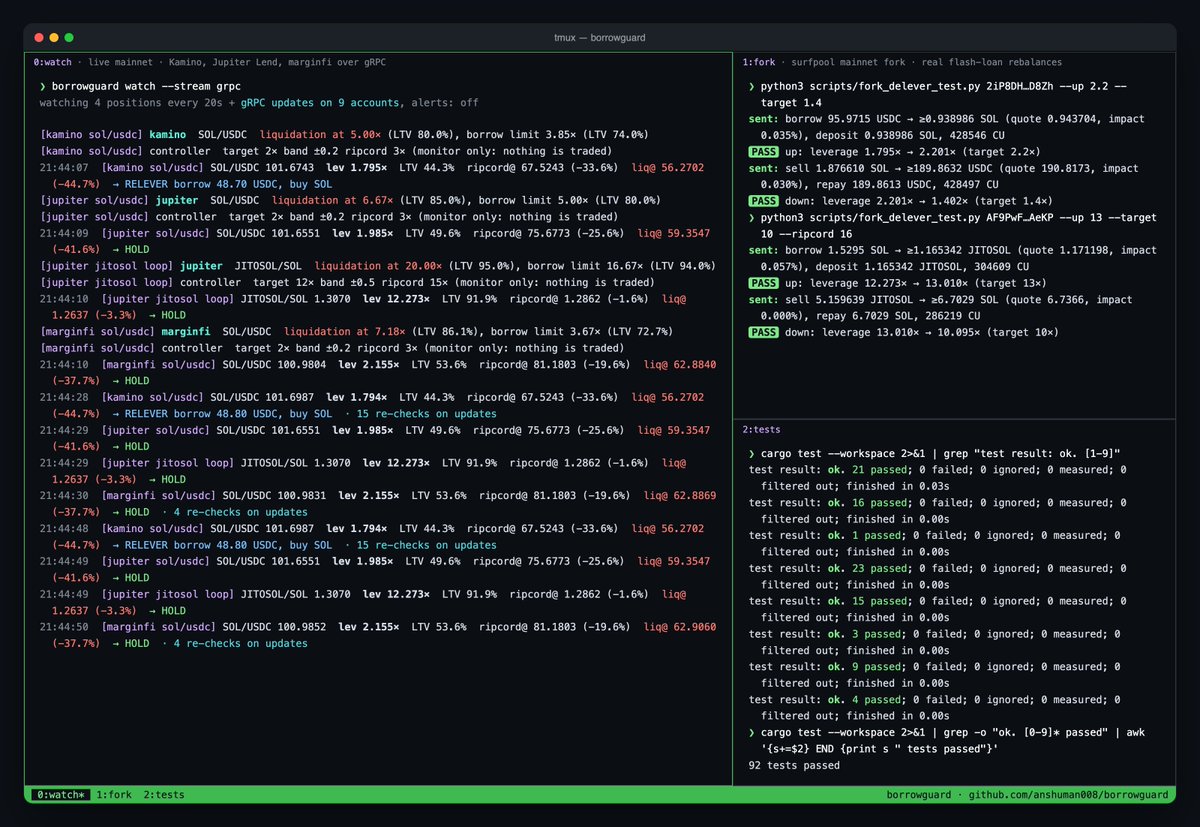Switch to 1:fork window in status bar
Viewport: 1200px width, 827px height.
(x=114, y=795)
